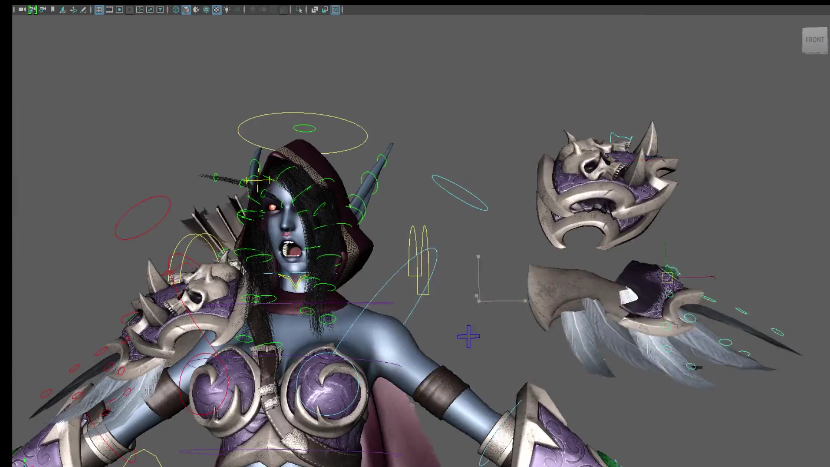Image resolution: width=830 pixels, height=467 pixels.
Task: Click the Use All Lights bulb icon
Action: coord(227,10)
